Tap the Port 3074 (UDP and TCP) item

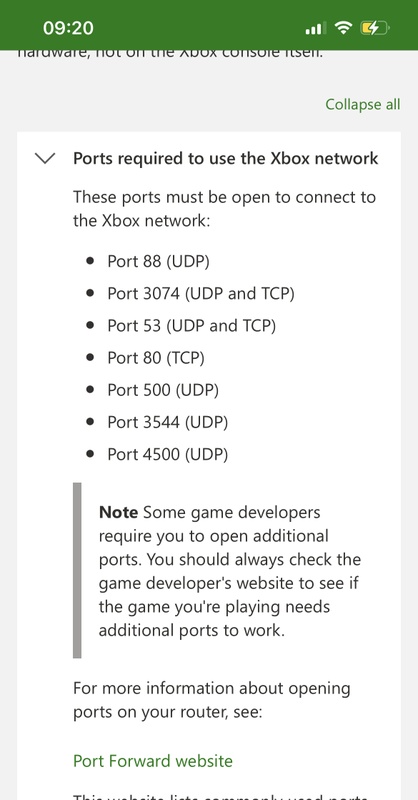click(201, 293)
